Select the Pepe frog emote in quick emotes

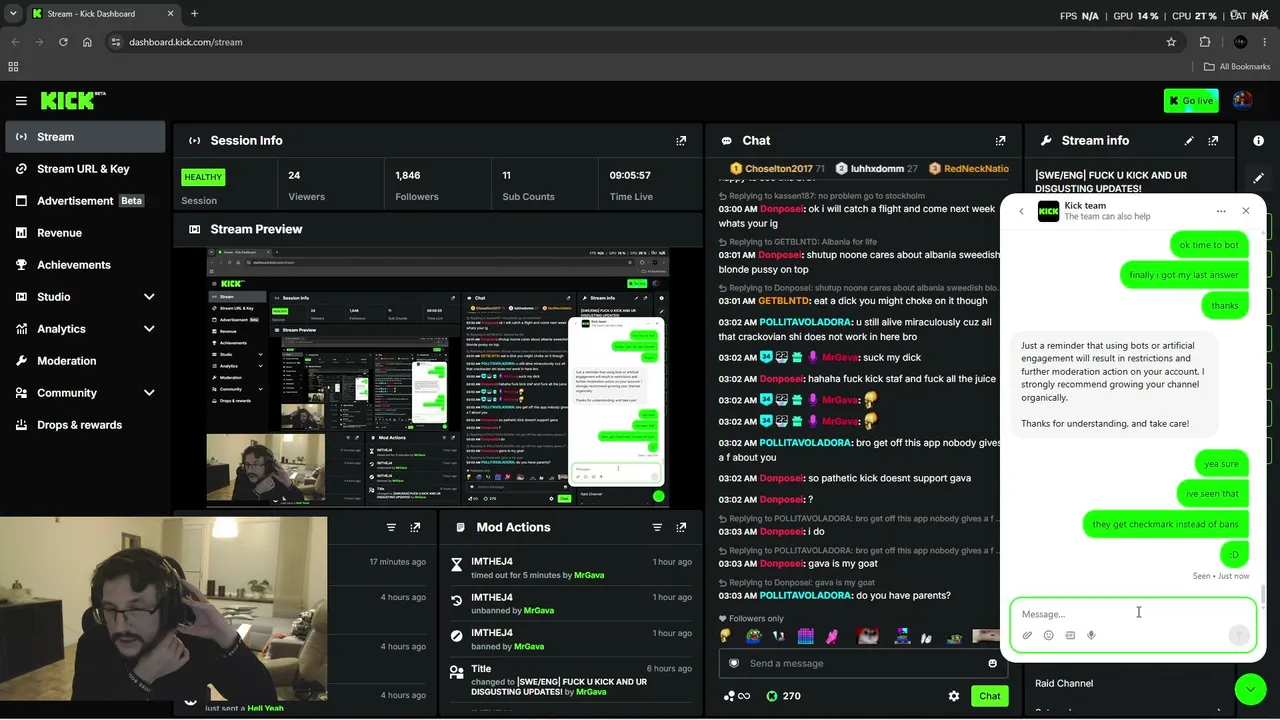(x=753, y=636)
